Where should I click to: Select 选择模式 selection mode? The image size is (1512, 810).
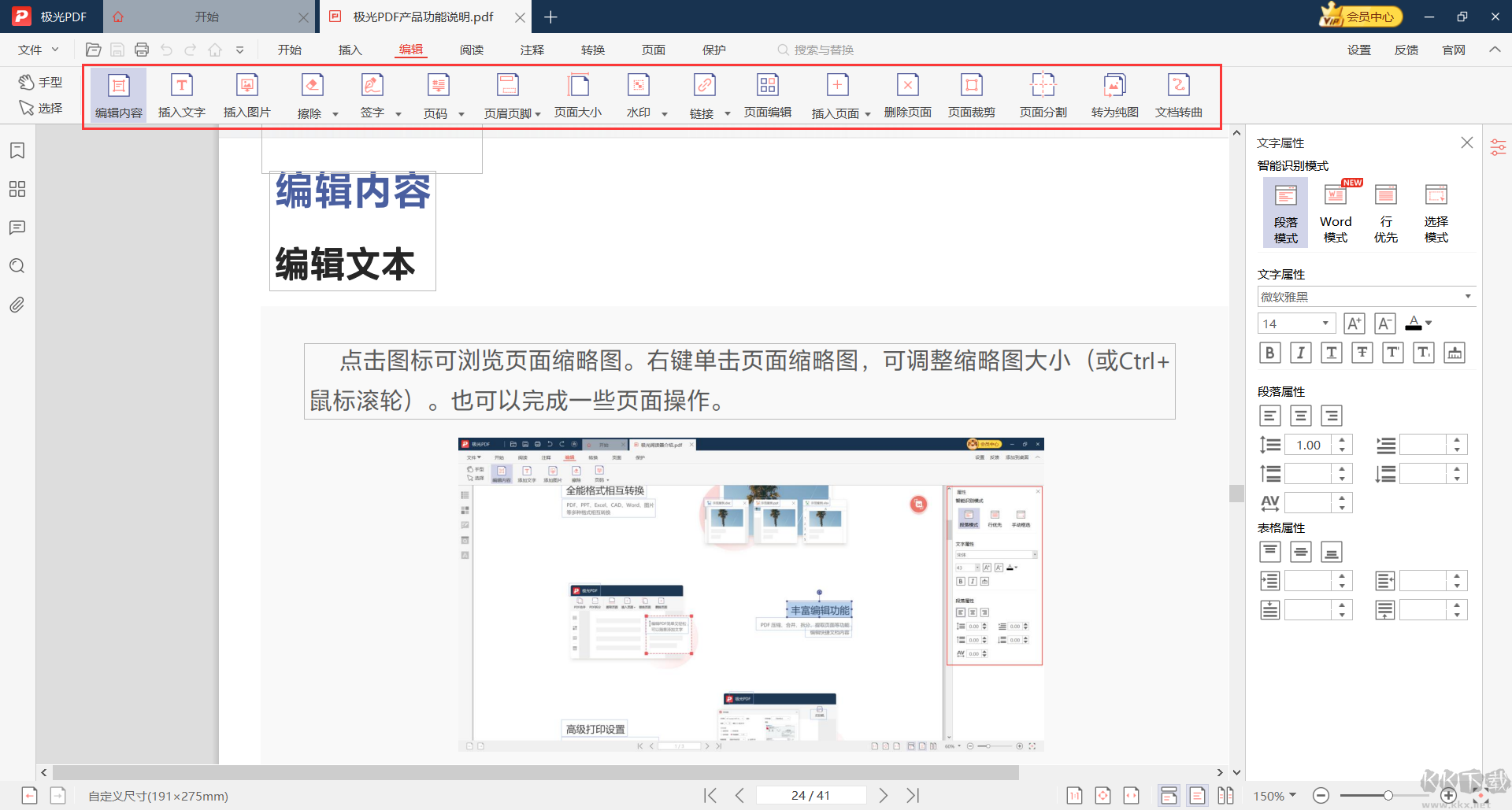pos(1436,213)
